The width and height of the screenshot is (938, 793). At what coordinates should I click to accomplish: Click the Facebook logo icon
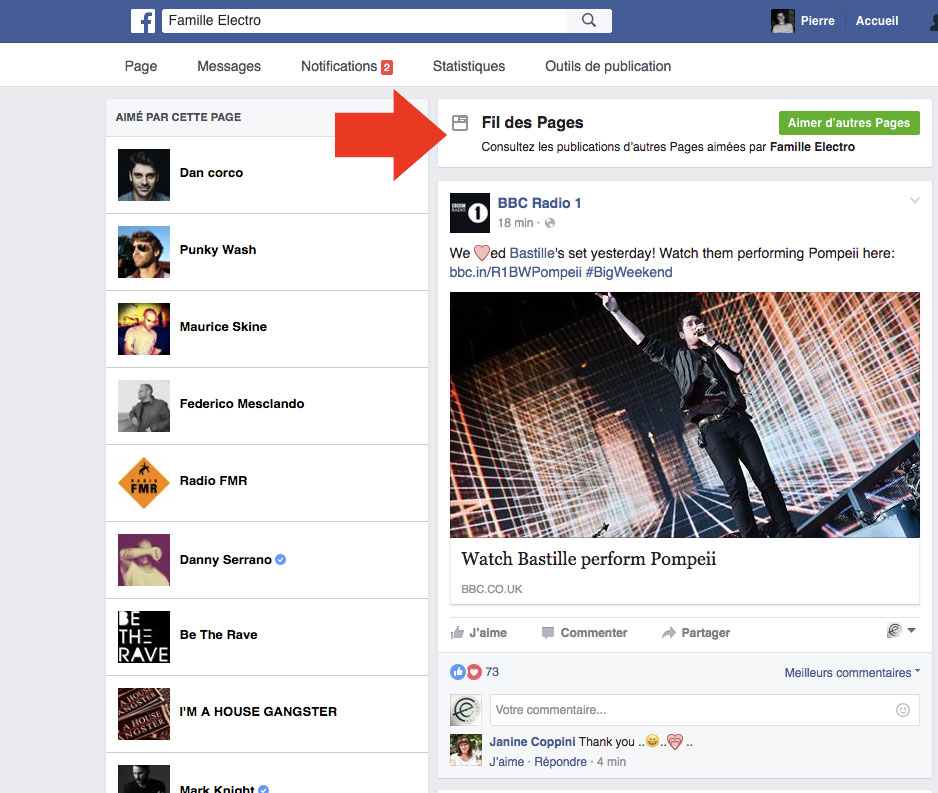click(143, 21)
